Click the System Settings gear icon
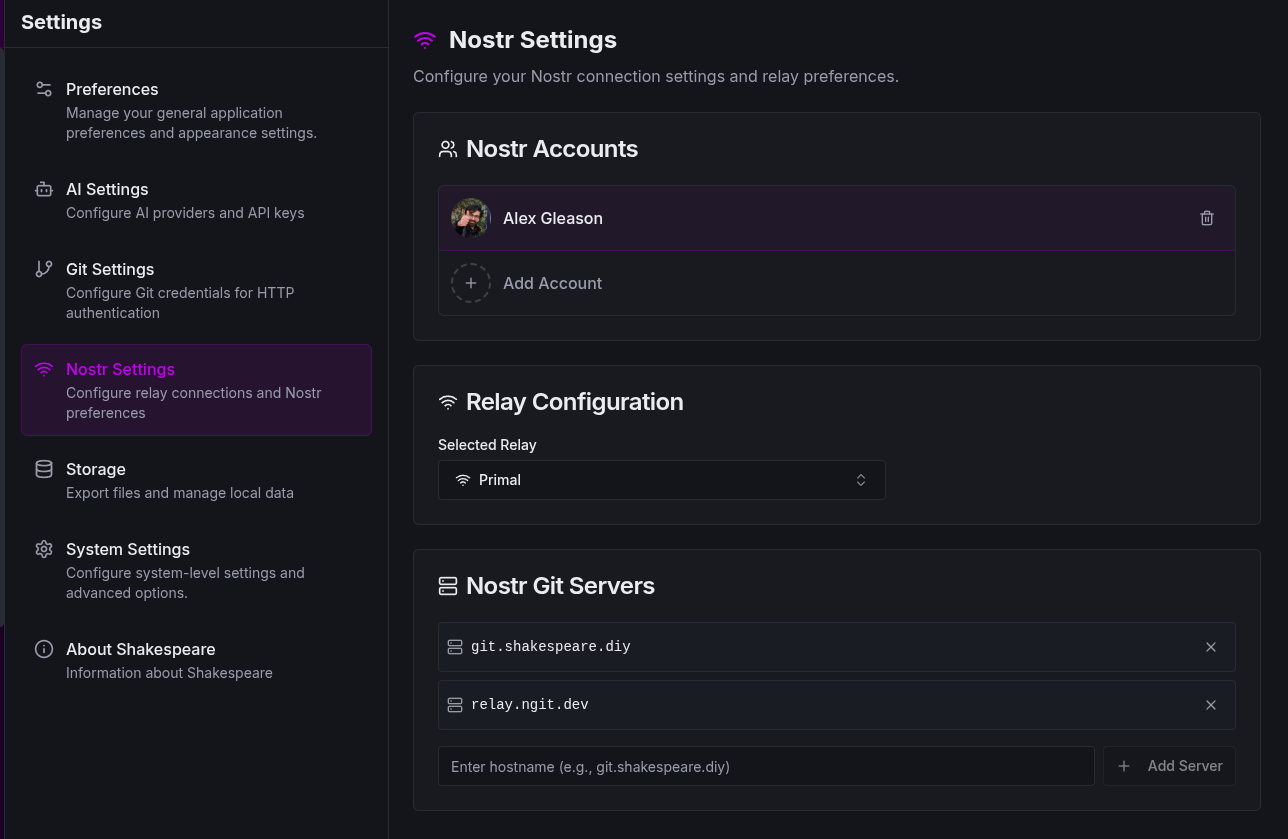This screenshot has width=1288, height=839. pos(44,549)
